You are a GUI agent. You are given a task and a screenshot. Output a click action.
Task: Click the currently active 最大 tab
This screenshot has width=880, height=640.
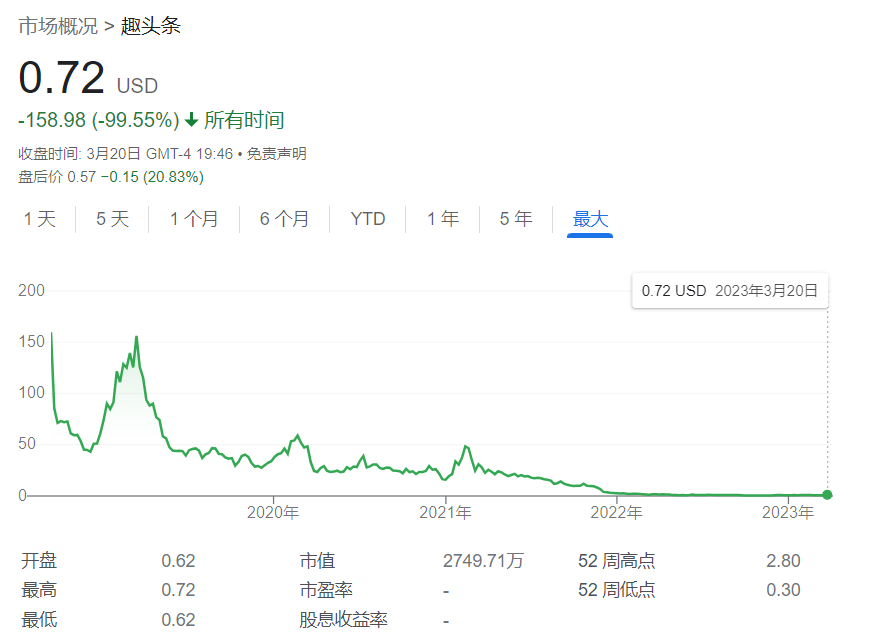[590, 218]
